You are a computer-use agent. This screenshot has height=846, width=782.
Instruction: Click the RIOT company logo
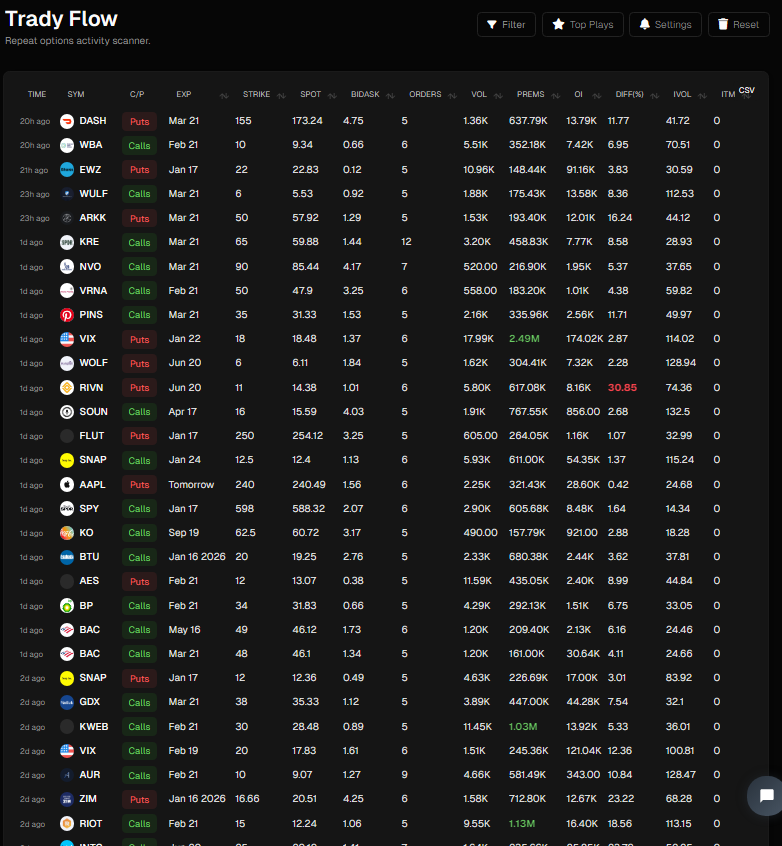click(x=67, y=823)
